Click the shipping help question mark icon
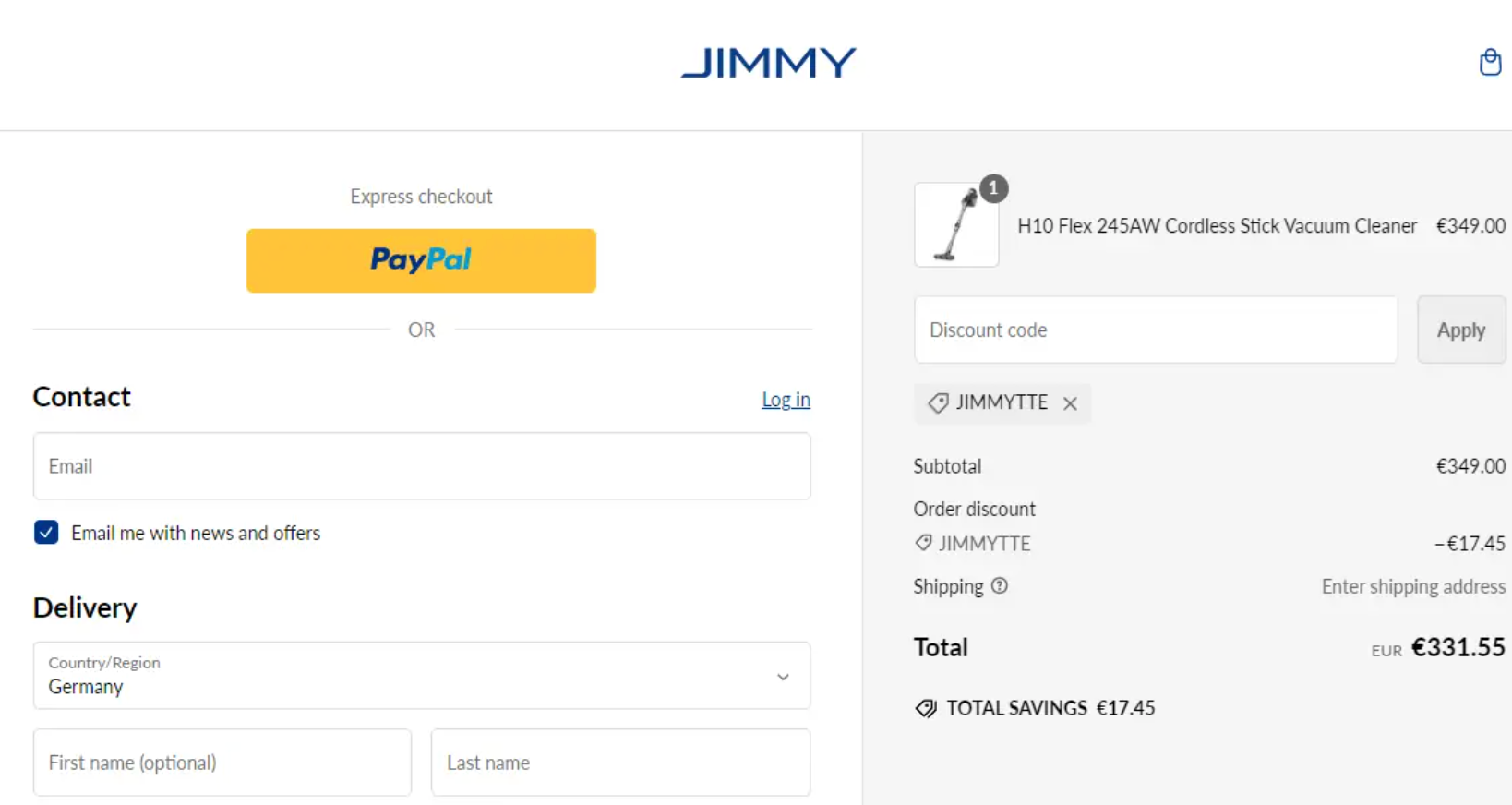 1000,586
